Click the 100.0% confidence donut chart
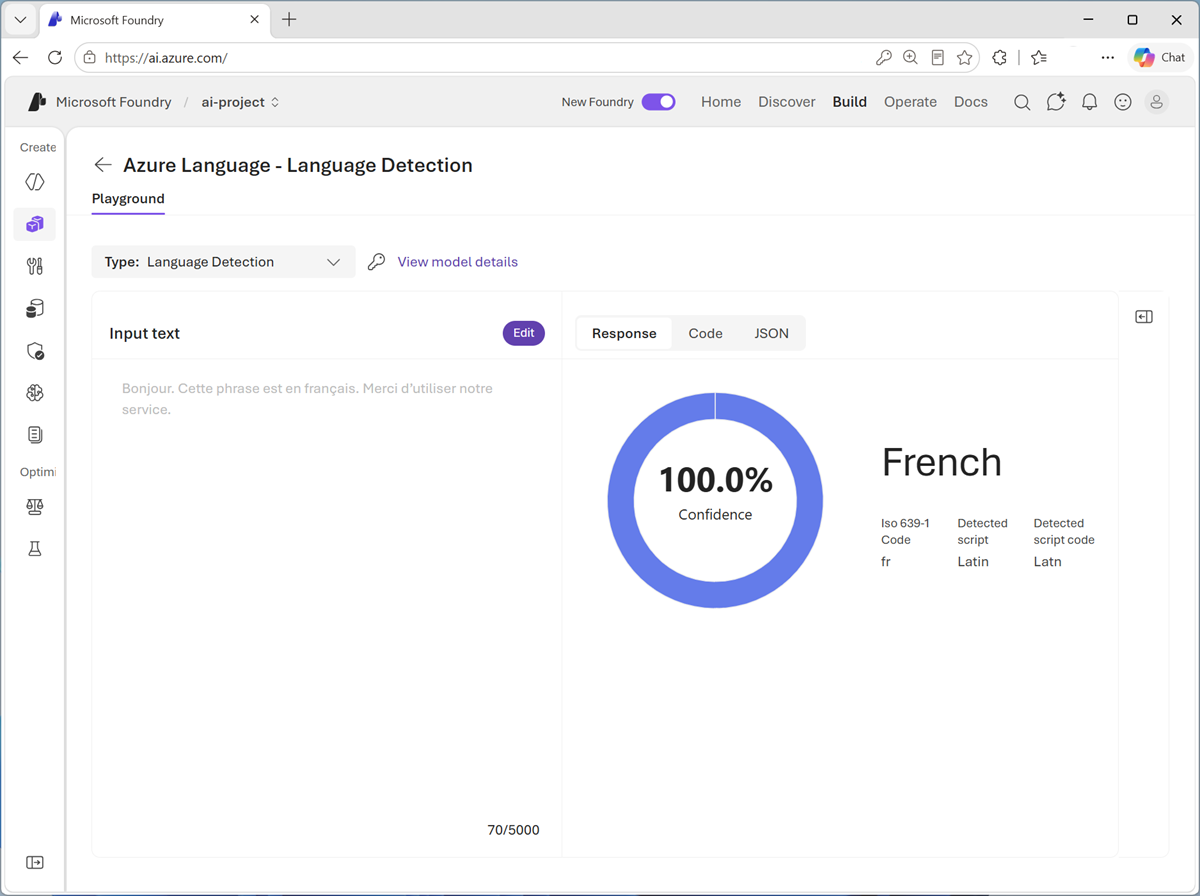The height and width of the screenshot is (896, 1200). 715,500
